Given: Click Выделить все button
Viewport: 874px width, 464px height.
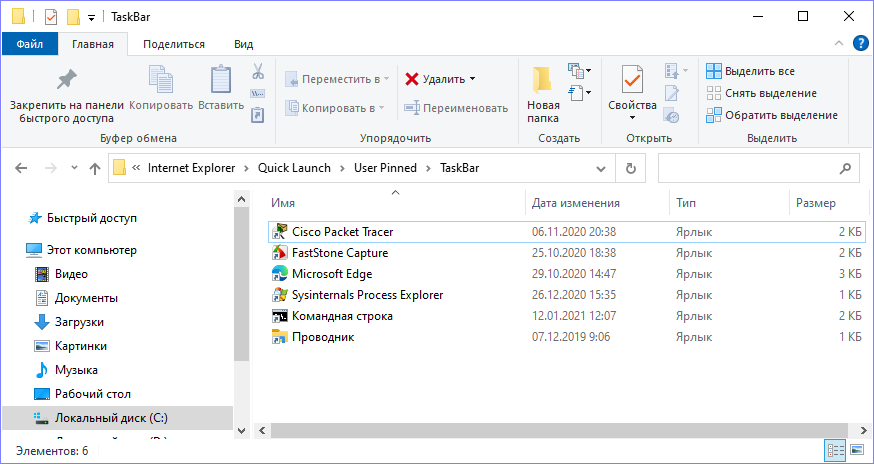Looking at the screenshot, I should tap(750, 71).
